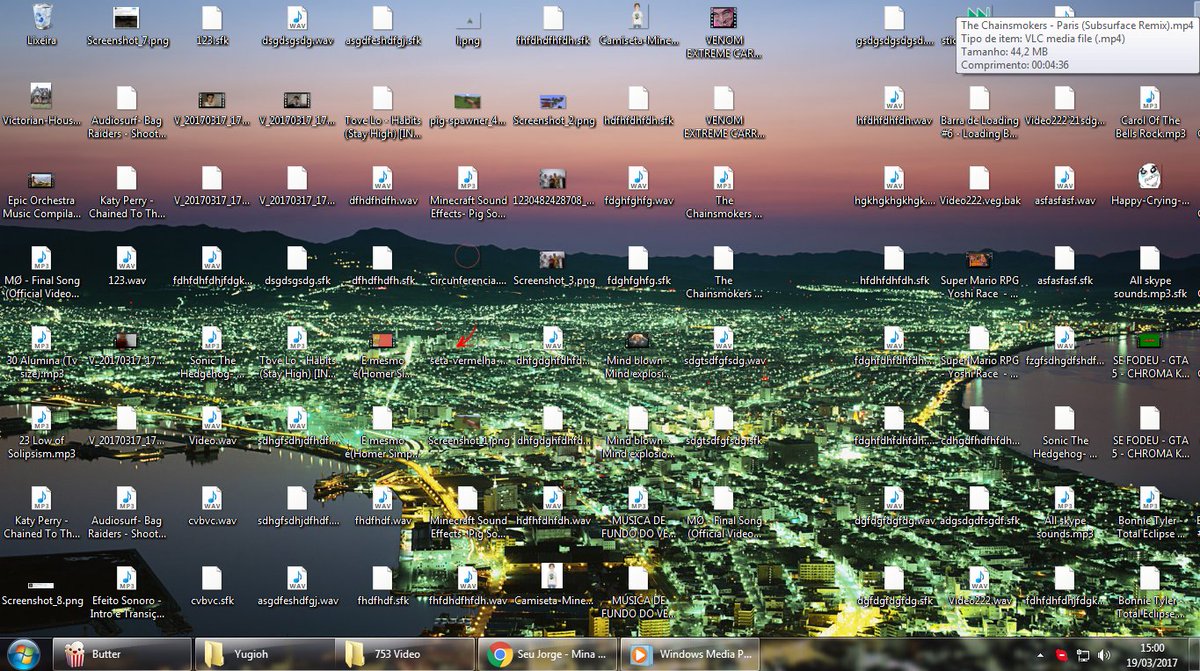The height and width of the screenshot is (671, 1200).
Task: Select the asgdfeshdfgj.wav audio file
Action: (297, 585)
